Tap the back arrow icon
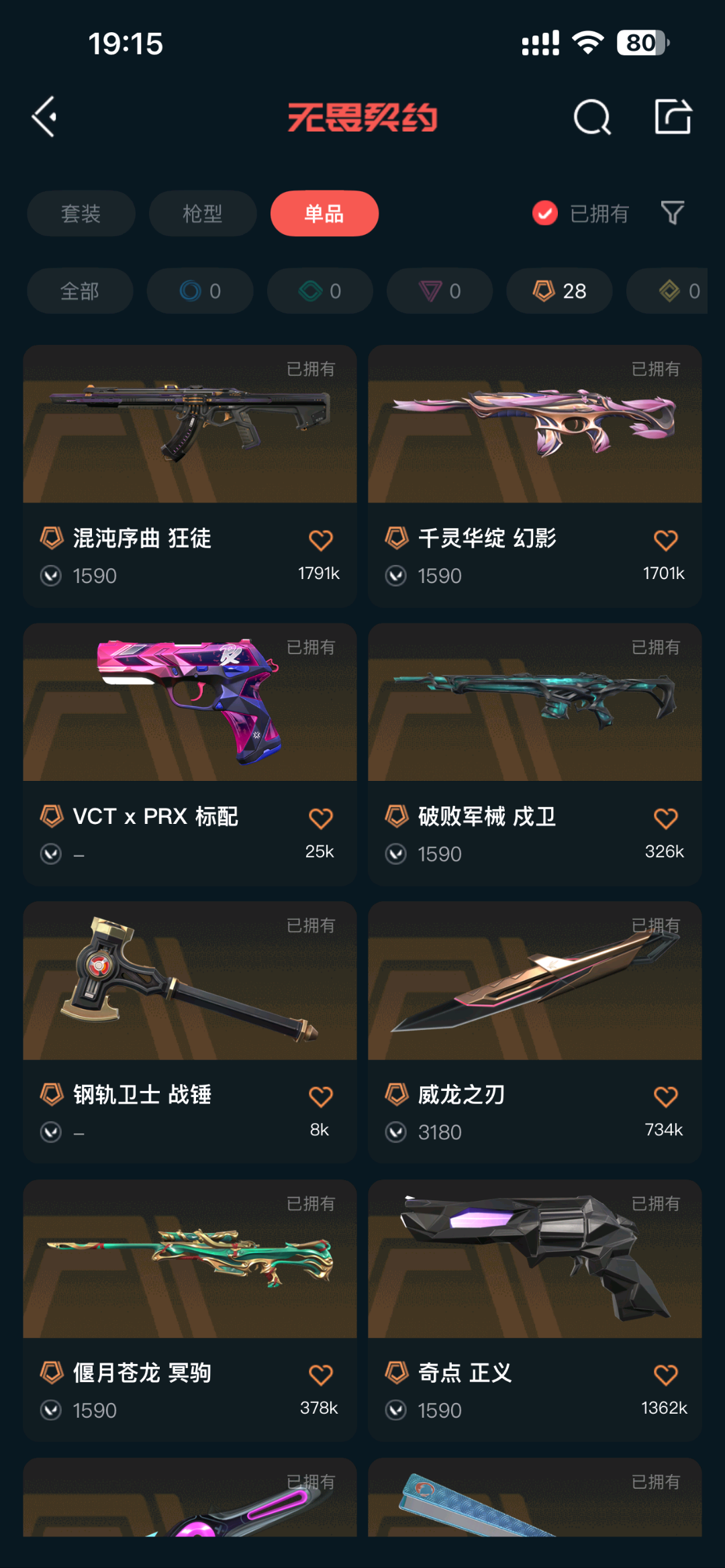The width and height of the screenshot is (725, 1568). click(44, 117)
